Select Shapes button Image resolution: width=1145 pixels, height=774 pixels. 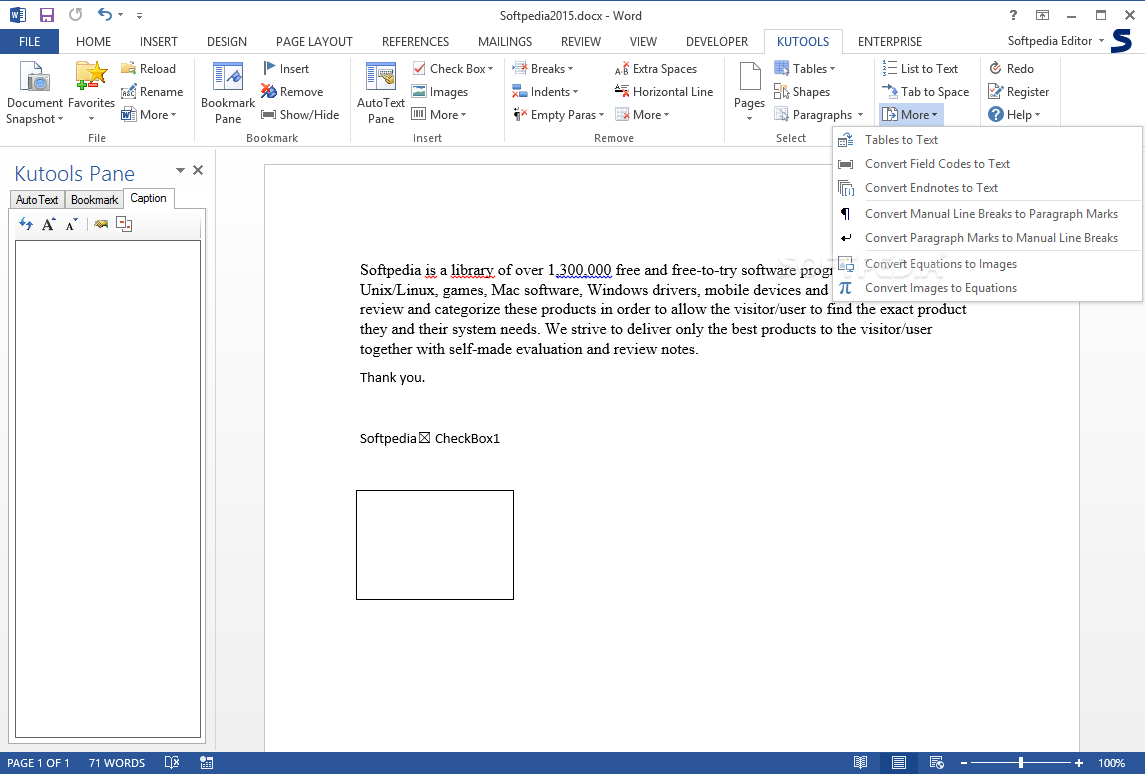[x=802, y=92]
